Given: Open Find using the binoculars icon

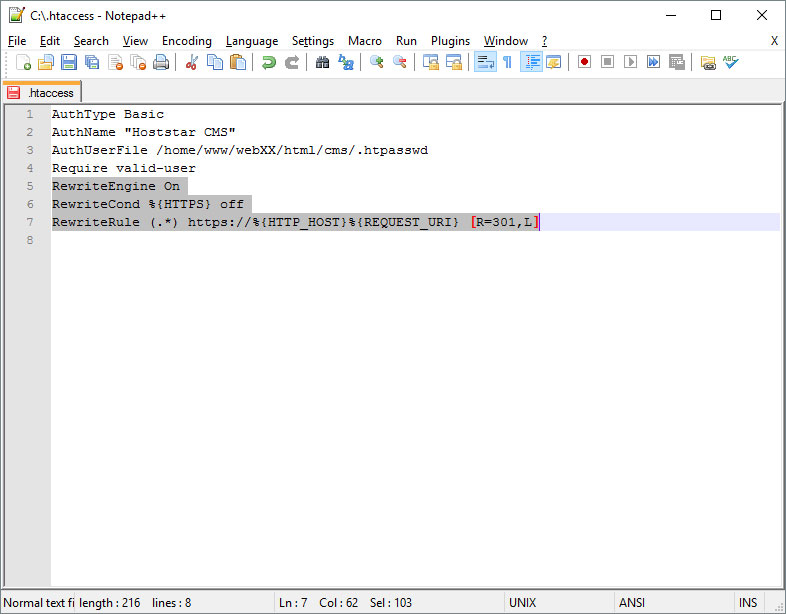Looking at the screenshot, I should (322, 62).
